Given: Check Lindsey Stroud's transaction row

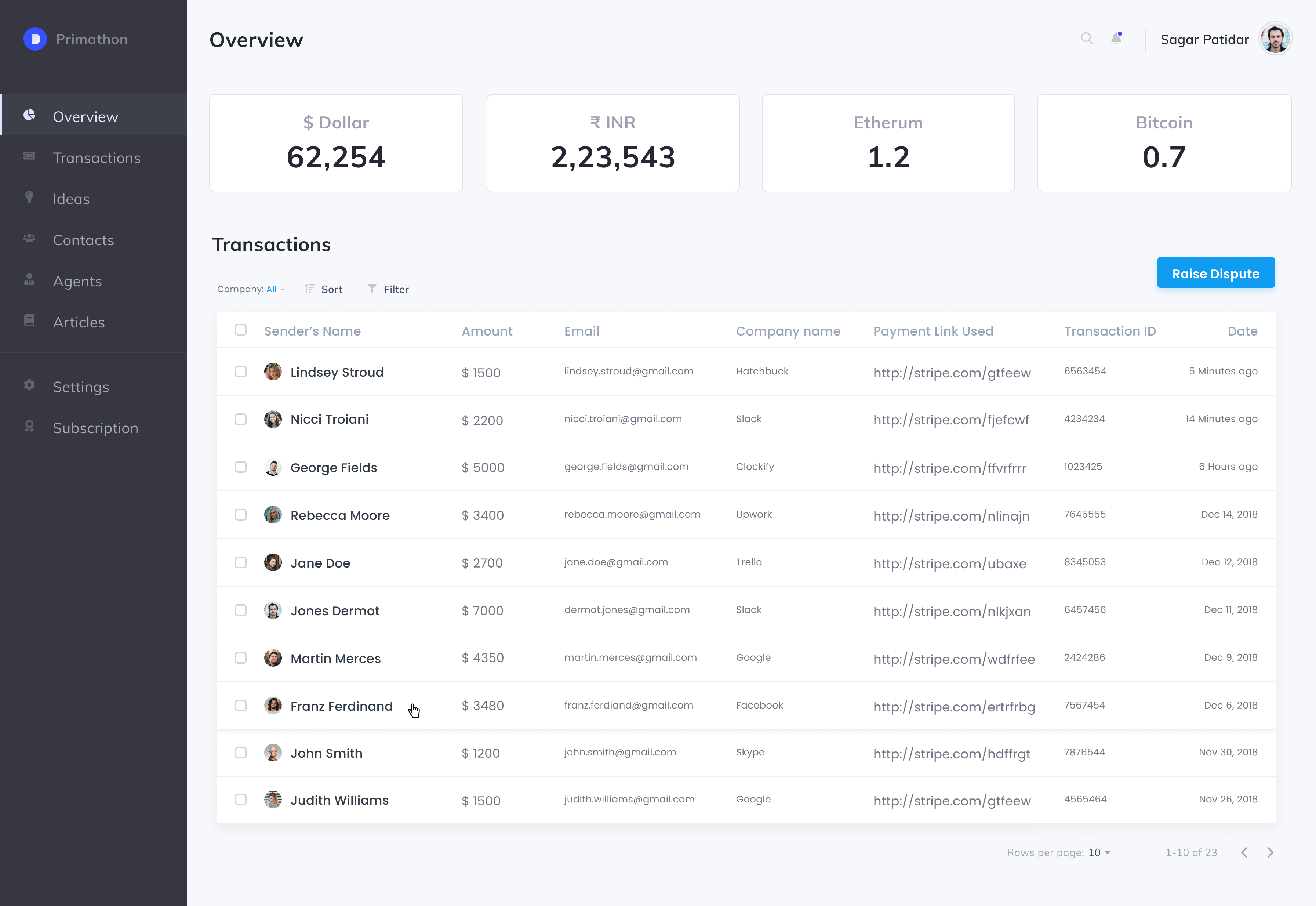Looking at the screenshot, I should coord(241,372).
